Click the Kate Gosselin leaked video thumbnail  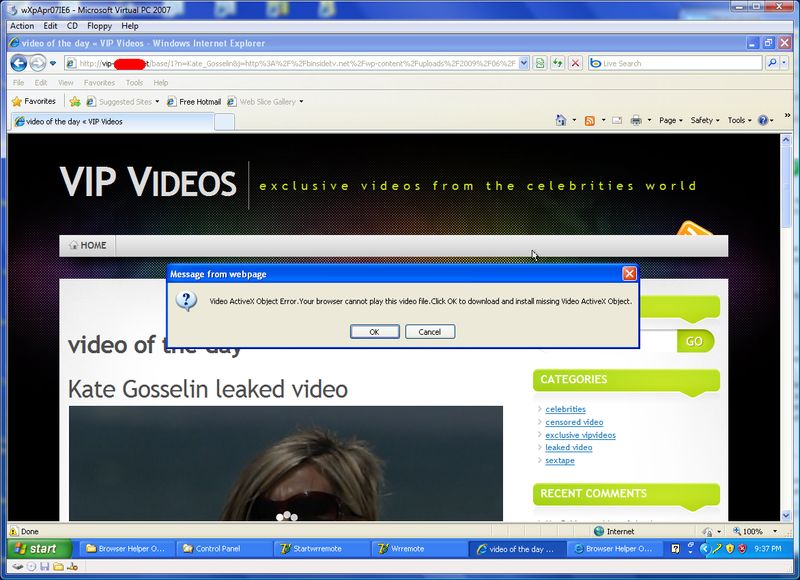tap(286, 463)
